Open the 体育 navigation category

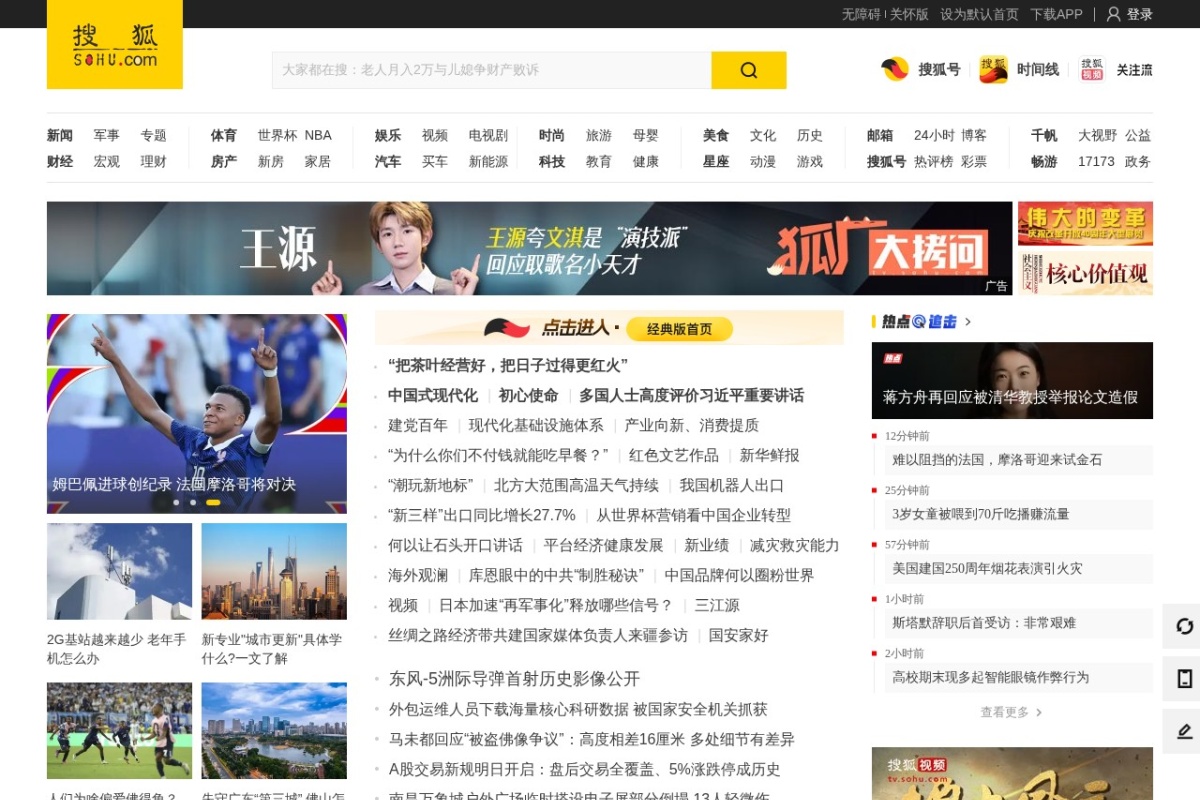coord(224,135)
